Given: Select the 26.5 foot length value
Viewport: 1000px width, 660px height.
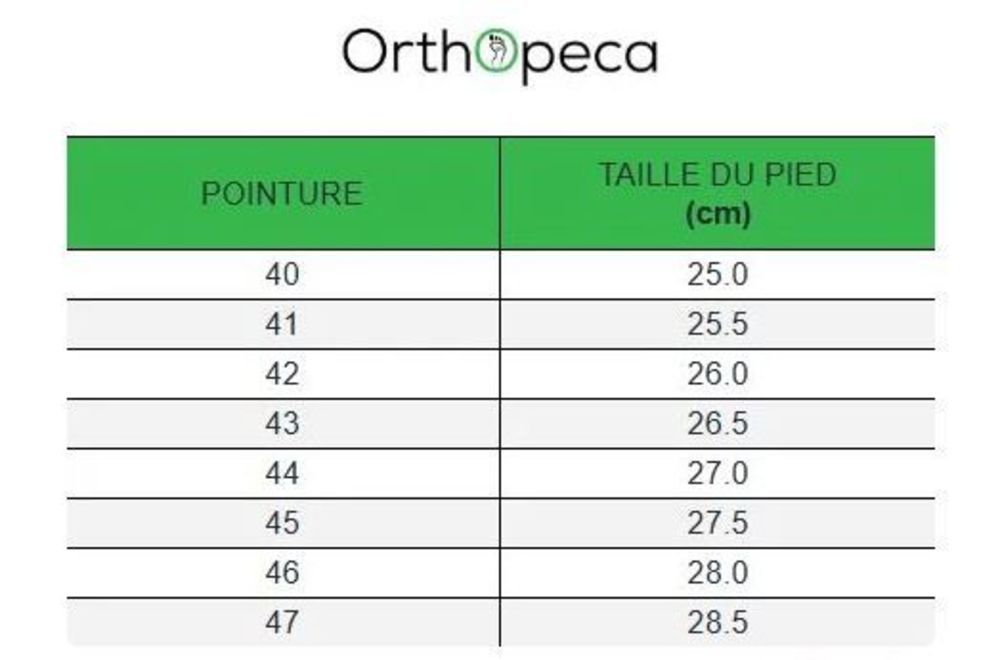Looking at the screenshot, I should pyautogui.click(x=718, y=423).
